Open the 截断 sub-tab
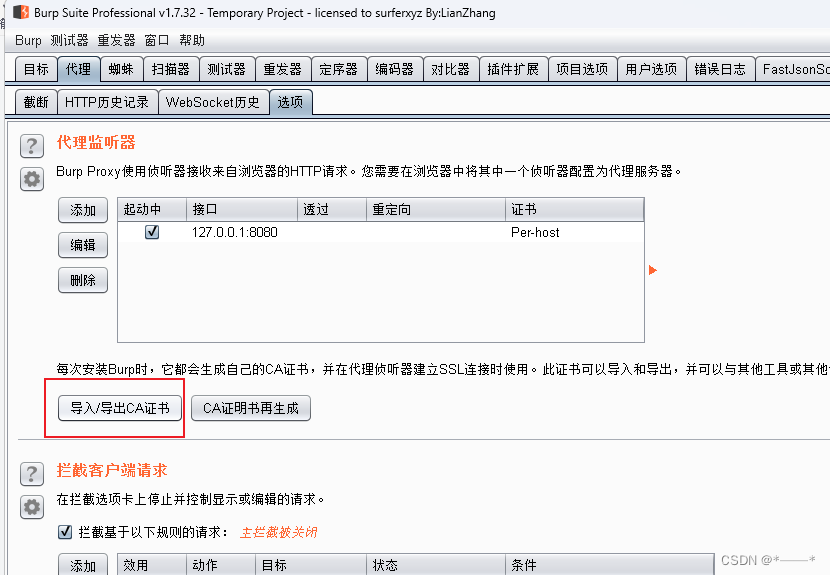The width and height of the screenshot is (830, 575). 36,102
